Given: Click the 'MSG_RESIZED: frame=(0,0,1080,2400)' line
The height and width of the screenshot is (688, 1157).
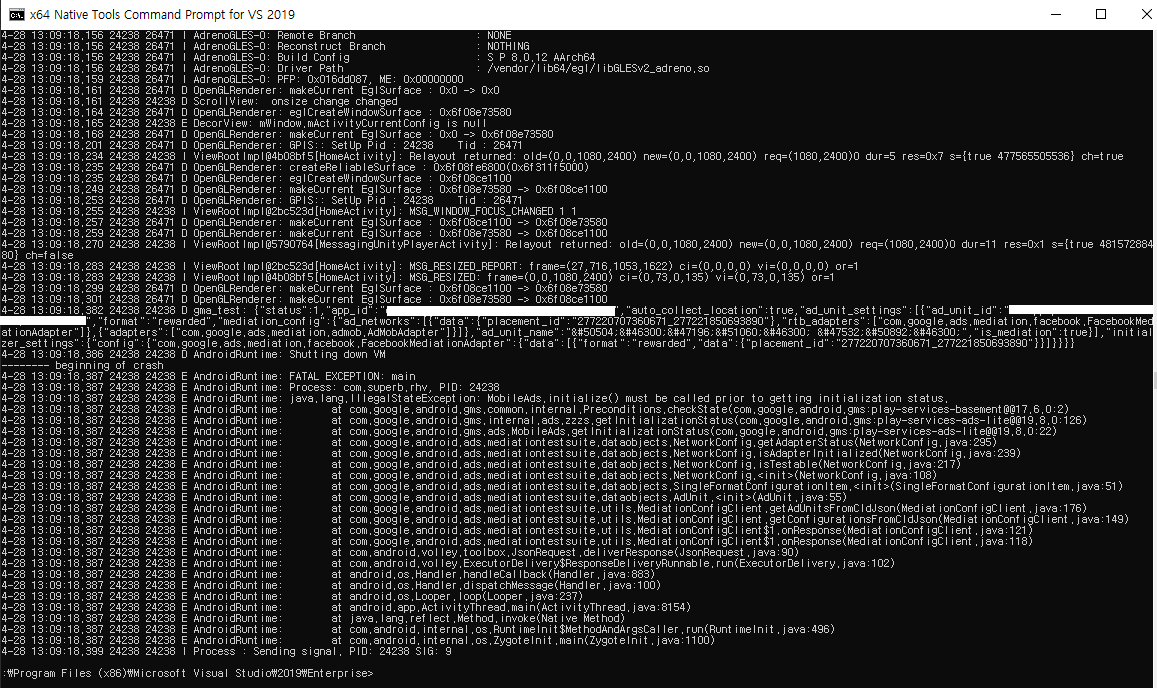Looking at the screenshot, I should pyautogui.click(x=418, y=278).
